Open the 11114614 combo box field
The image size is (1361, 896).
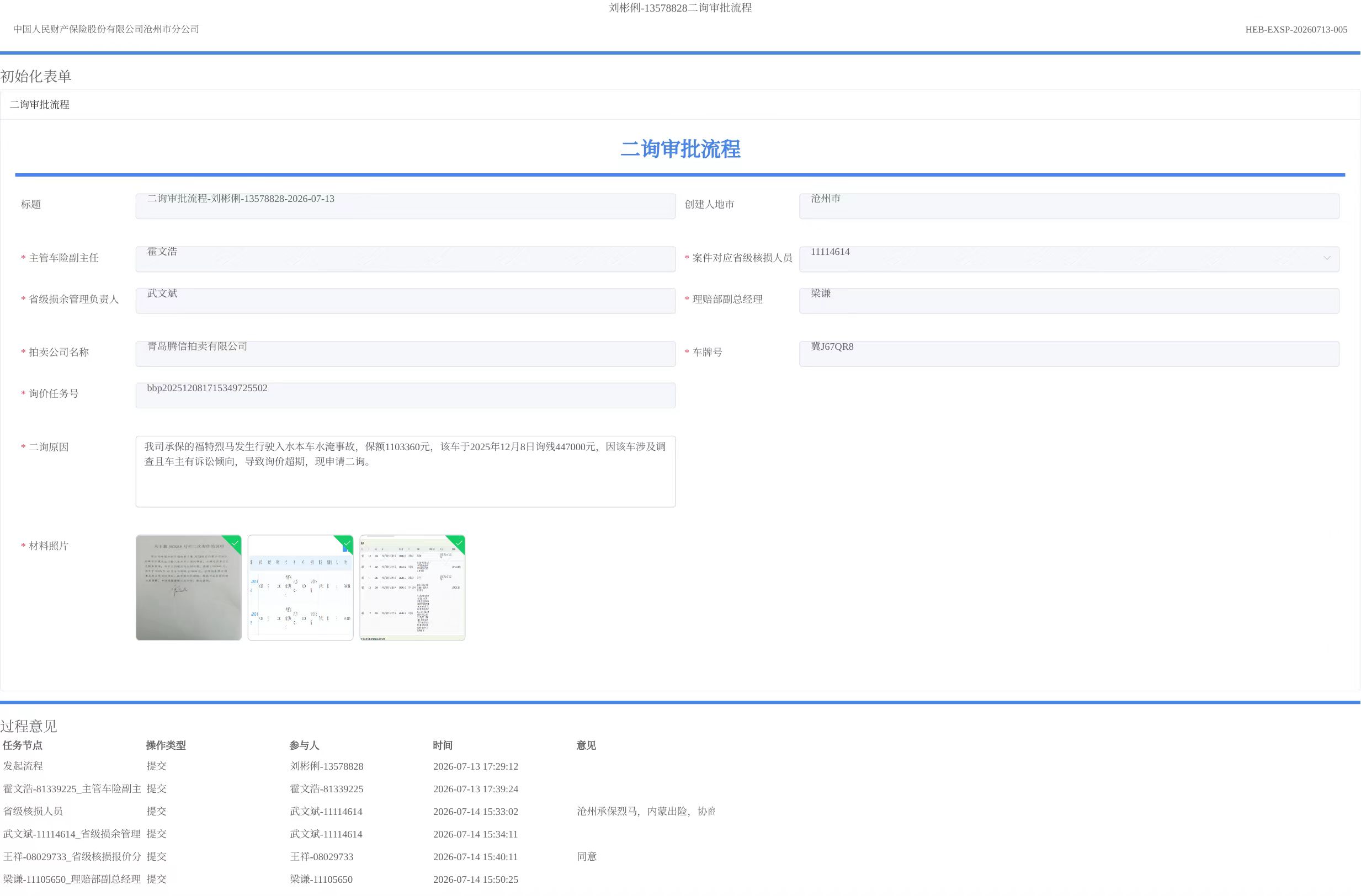1070,259
